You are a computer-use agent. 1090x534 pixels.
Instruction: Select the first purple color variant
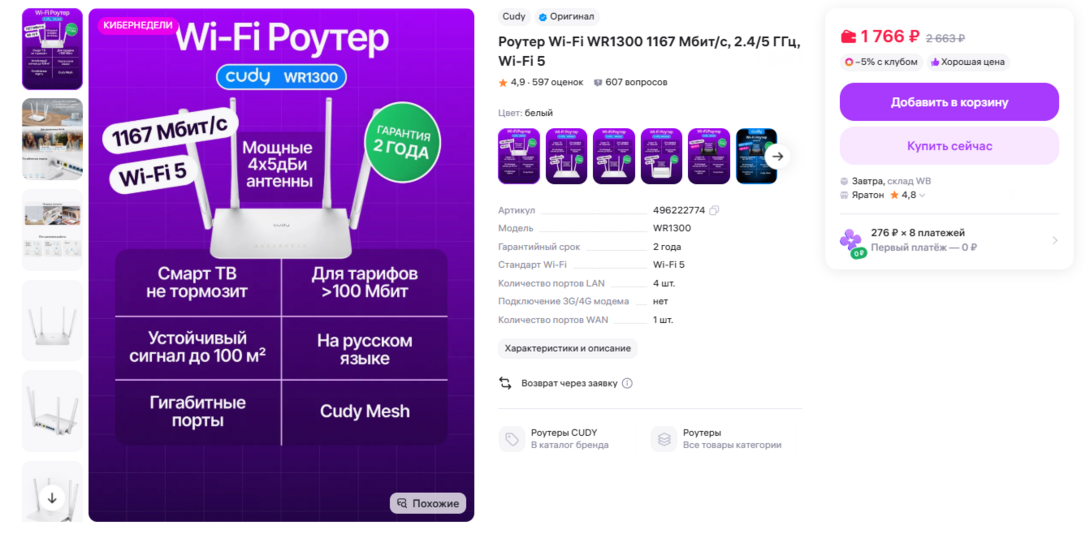tap(519, 156)
